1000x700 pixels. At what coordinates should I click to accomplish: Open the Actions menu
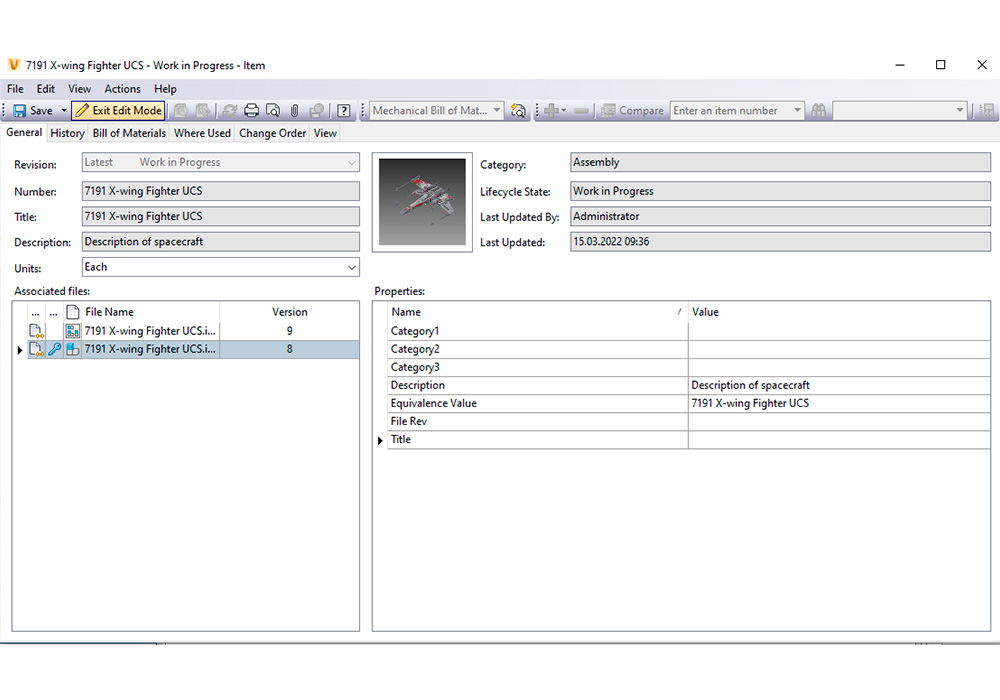[x=122, y=89]
